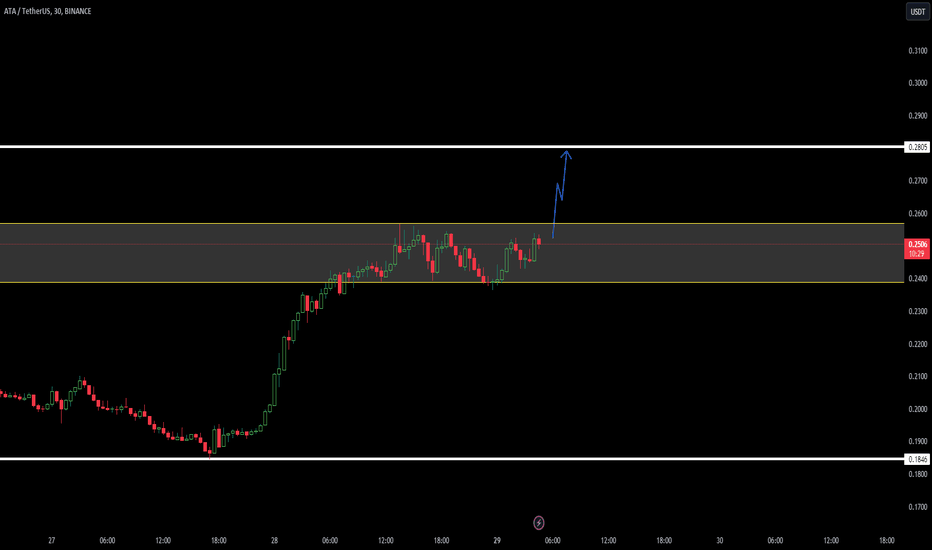The image size is (932, 550).
Task: Click date label 27 on time axis
Action: (x=52, y=540)
